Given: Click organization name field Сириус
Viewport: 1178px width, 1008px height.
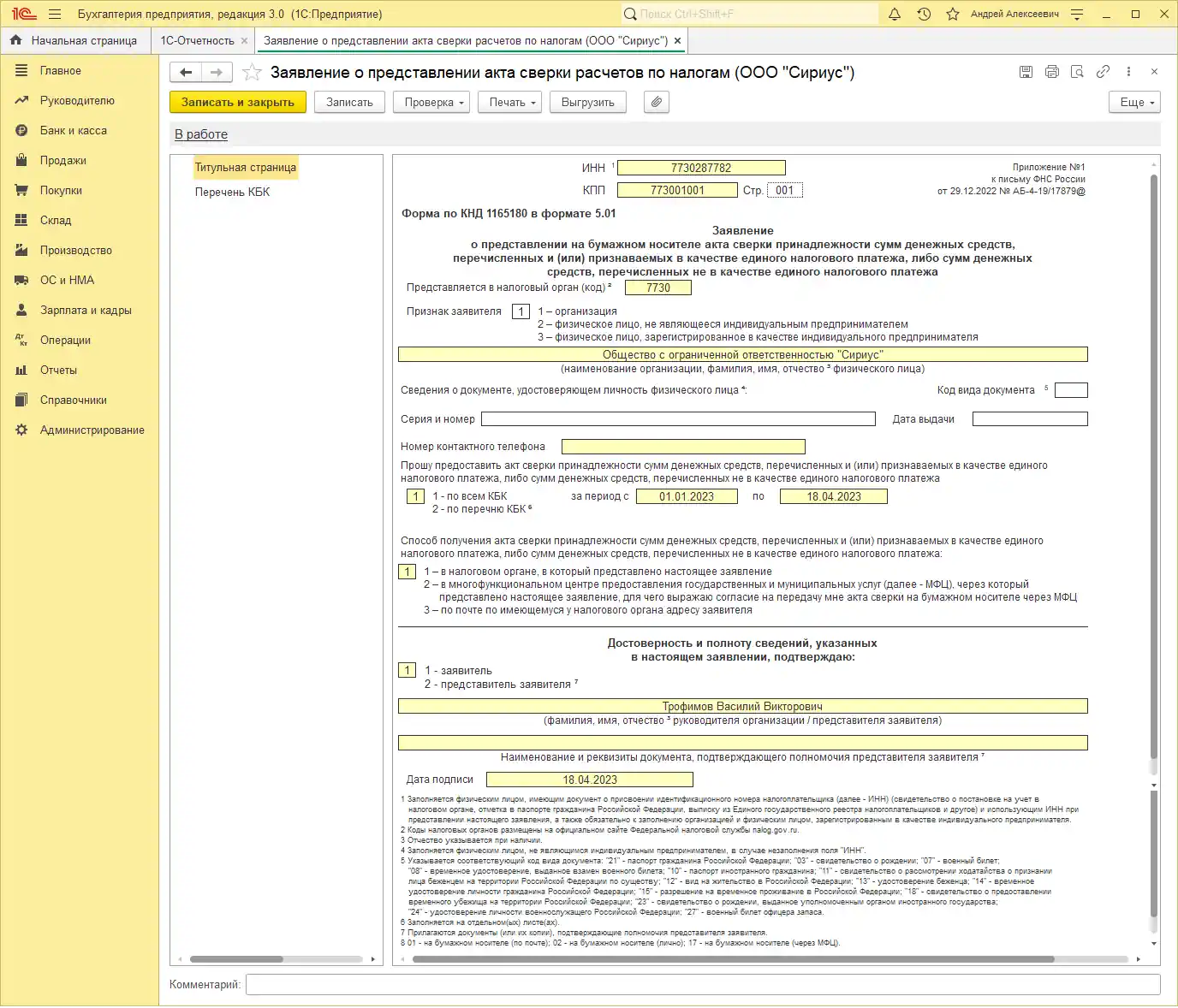Looking at the screenshot, I should click(x=742, y=354).
